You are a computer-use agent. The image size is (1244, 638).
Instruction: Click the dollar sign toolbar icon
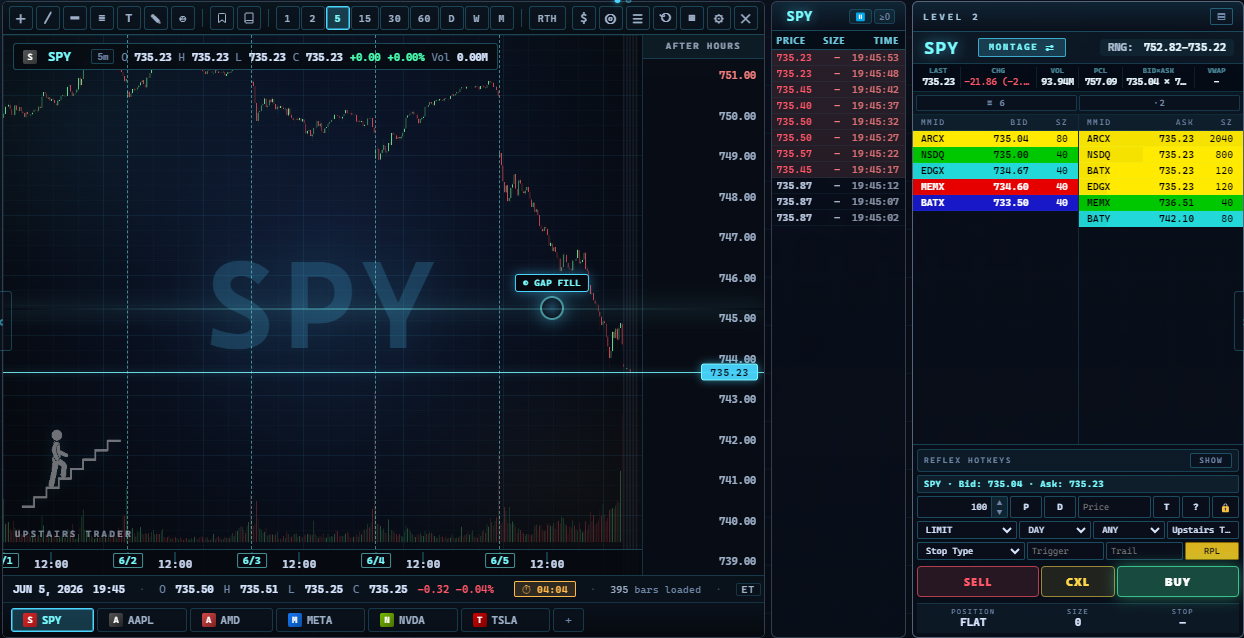[584, 18]
